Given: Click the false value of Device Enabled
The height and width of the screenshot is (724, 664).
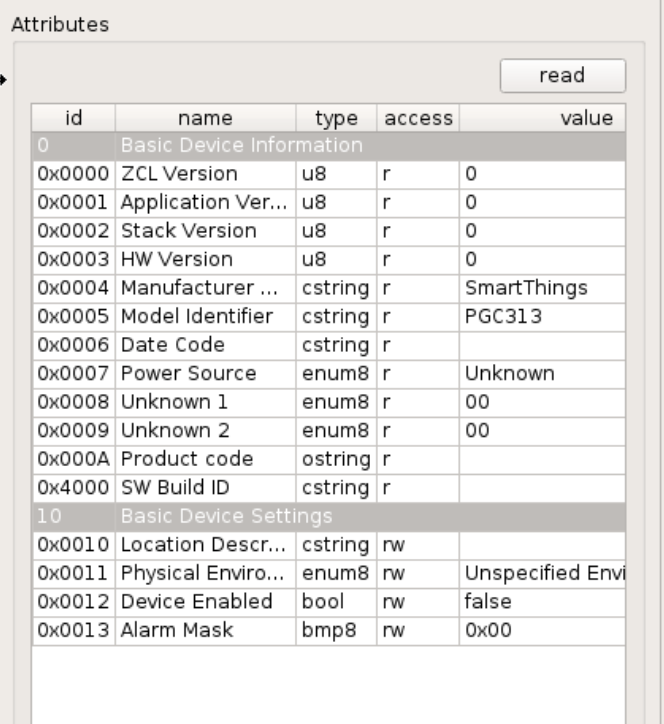Looking at the screenshot, I should (543, 602).
